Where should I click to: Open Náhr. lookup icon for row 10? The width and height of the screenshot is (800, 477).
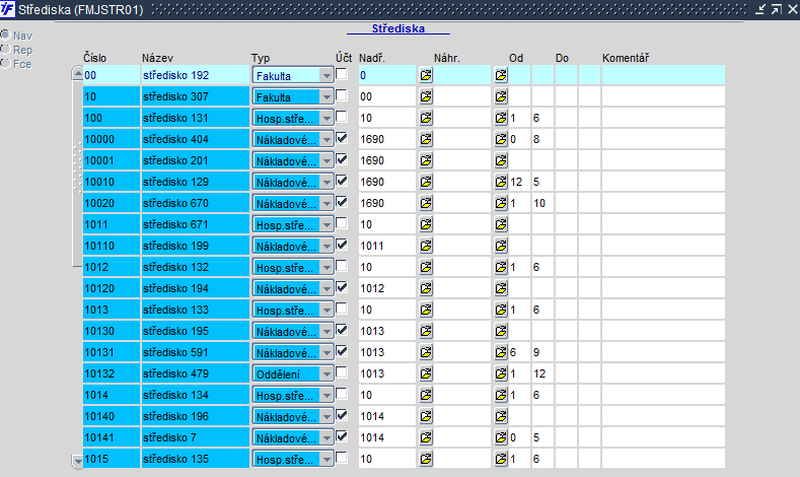pyautogui.click(x=501, y=97)
